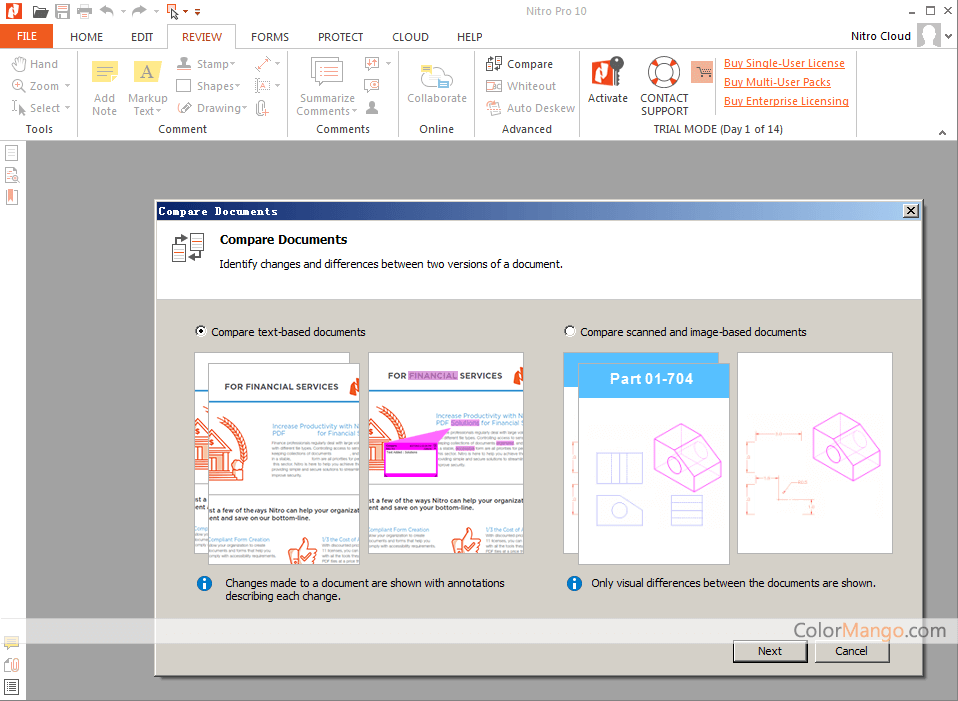Open the FILE menu tab
Image resolution: width=958 pixels, height=701 pixels.
point(26,36)
